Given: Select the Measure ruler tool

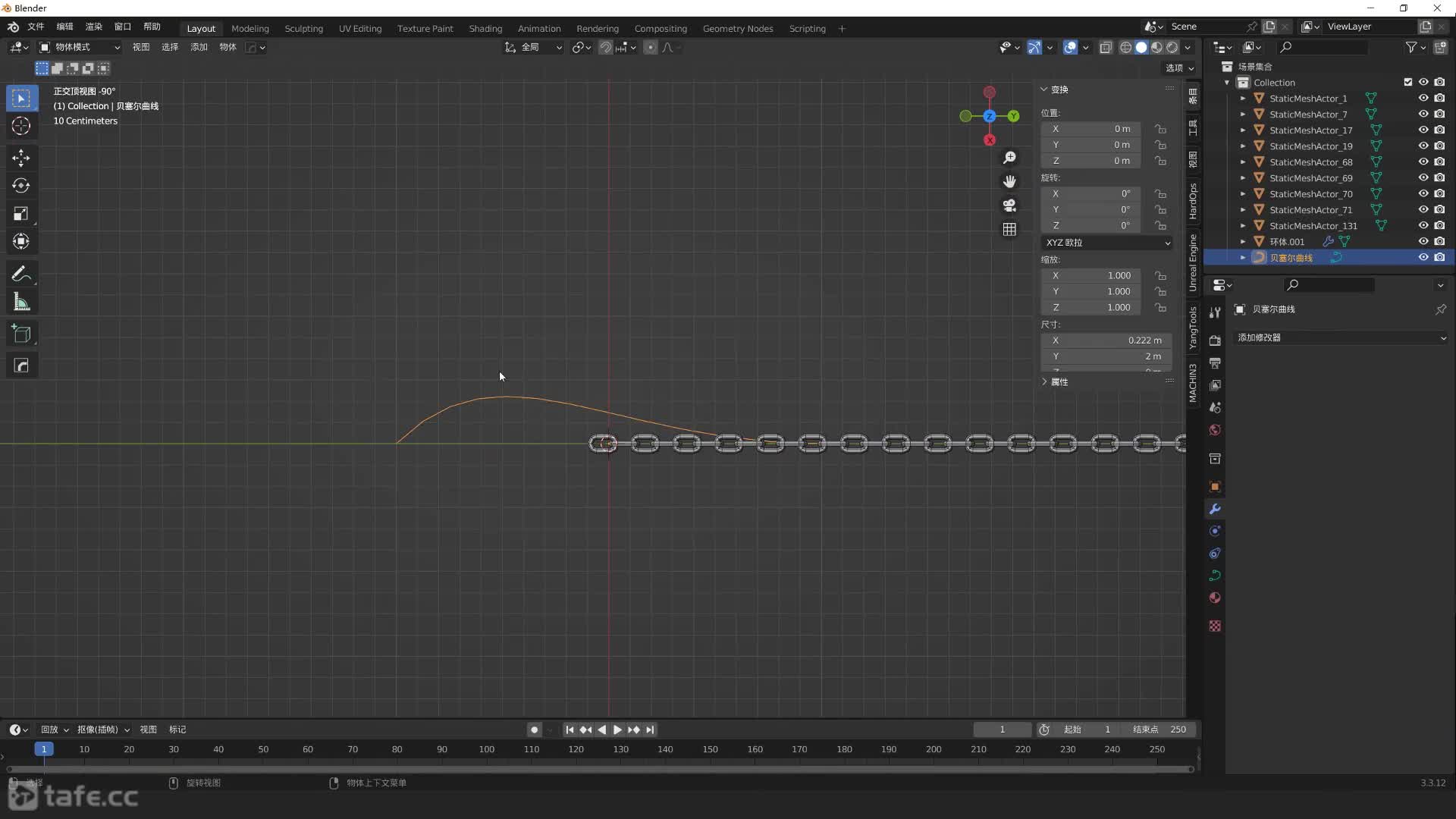Looking at the screenshot, I should [x=21, y=303].
